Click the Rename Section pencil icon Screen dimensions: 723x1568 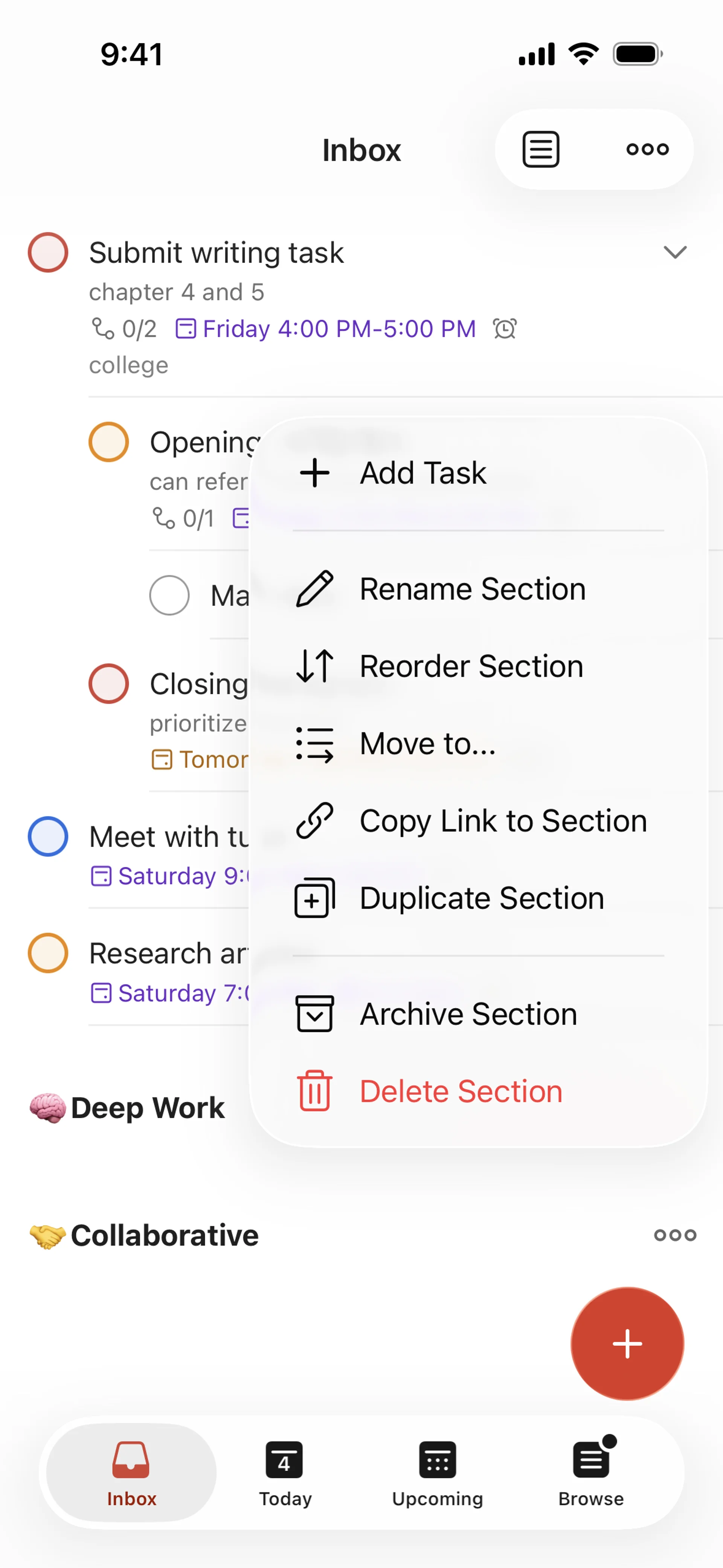[x=315, y=588]
